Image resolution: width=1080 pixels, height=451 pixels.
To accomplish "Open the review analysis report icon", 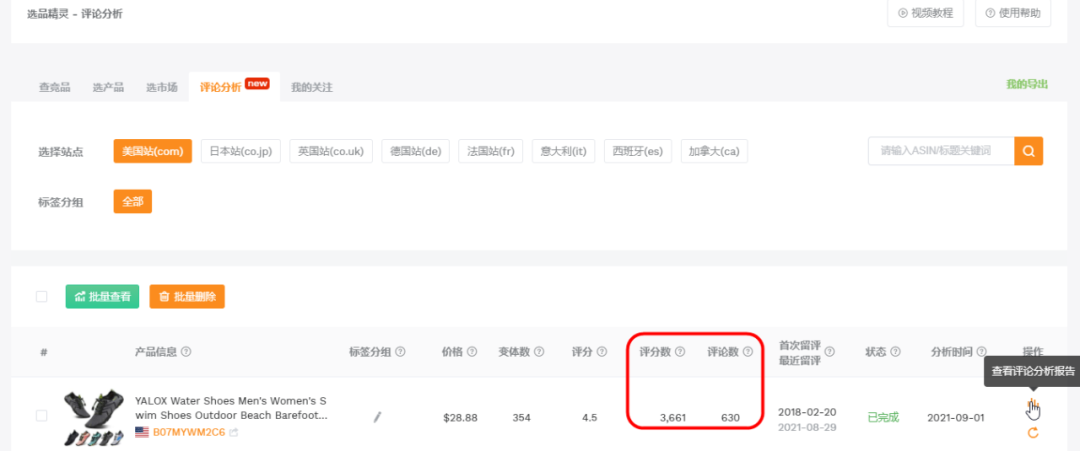I will tap(1032, 407).
